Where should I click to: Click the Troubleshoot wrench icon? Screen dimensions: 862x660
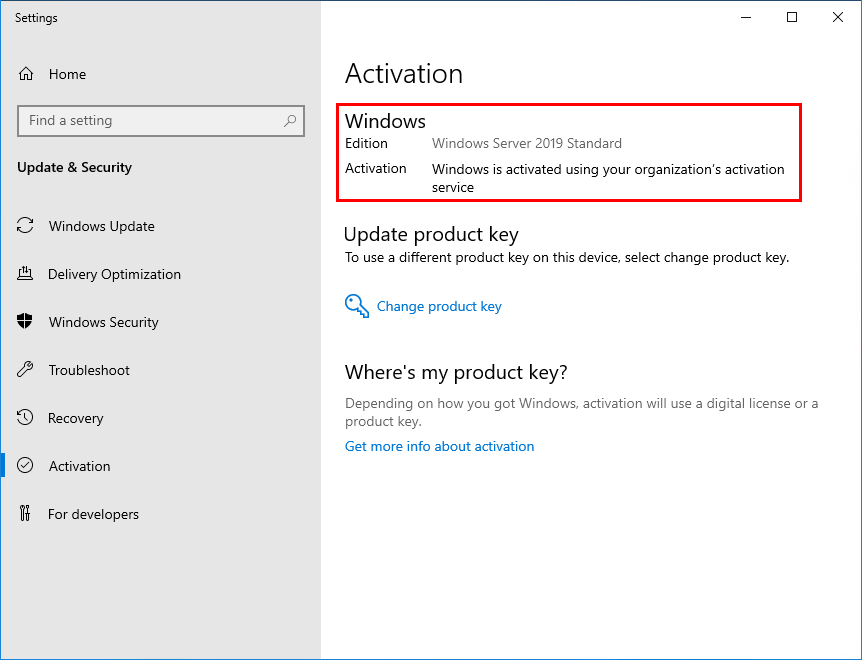[24, 370]
